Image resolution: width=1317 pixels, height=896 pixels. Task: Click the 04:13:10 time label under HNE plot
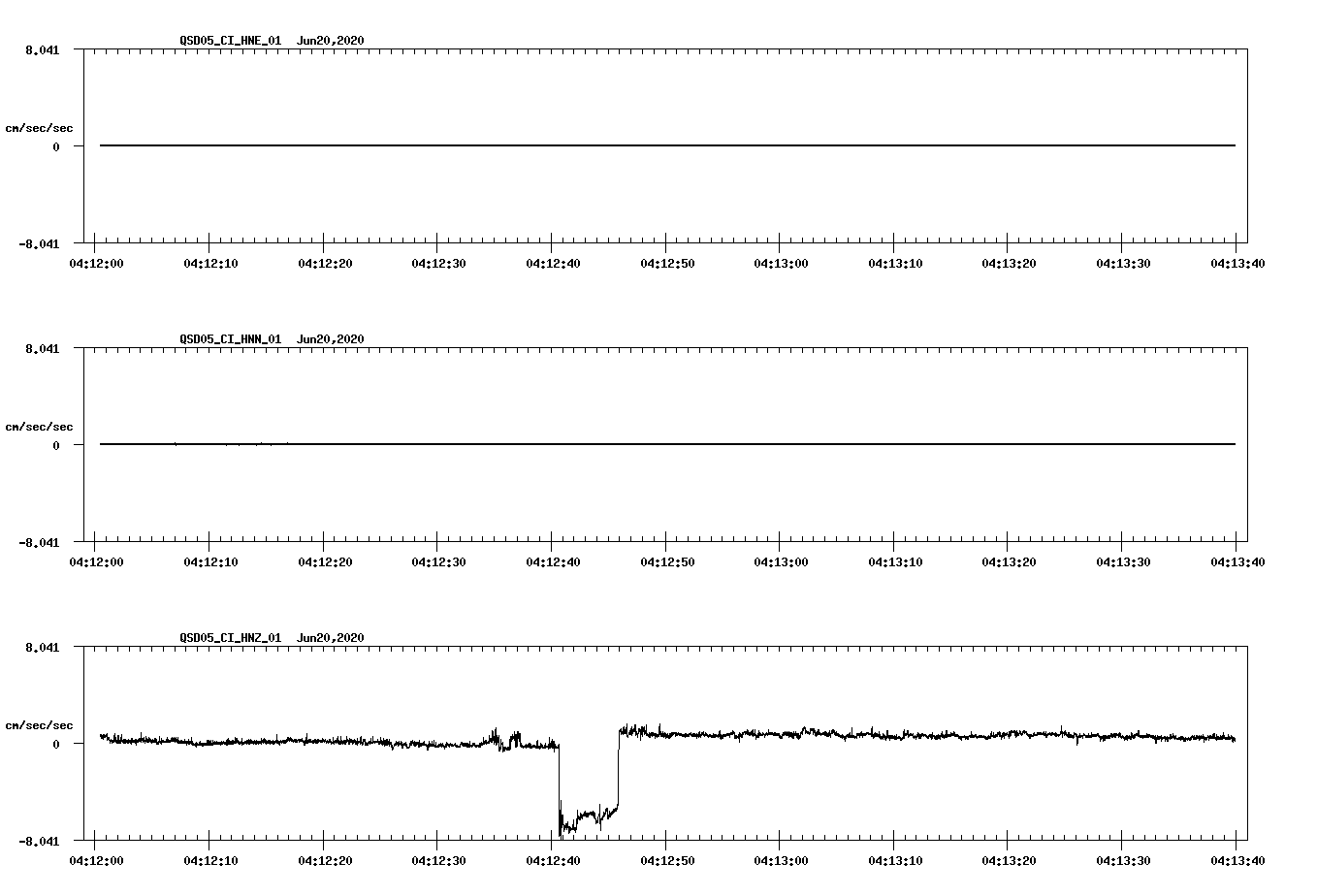click(x=894, y=263)
